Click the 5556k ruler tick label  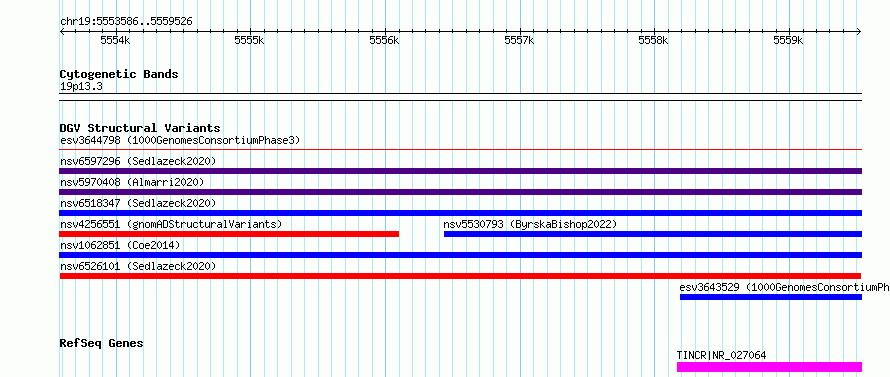click(384, 40)
